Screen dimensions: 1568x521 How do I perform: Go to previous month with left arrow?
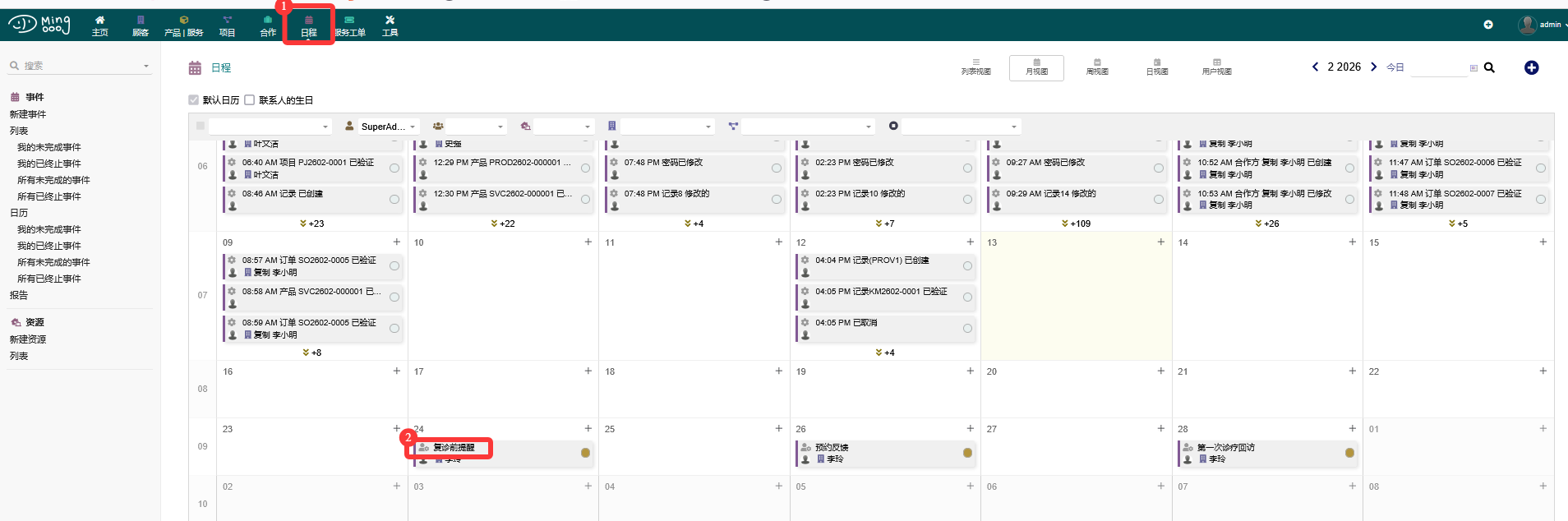point(1315,67)
